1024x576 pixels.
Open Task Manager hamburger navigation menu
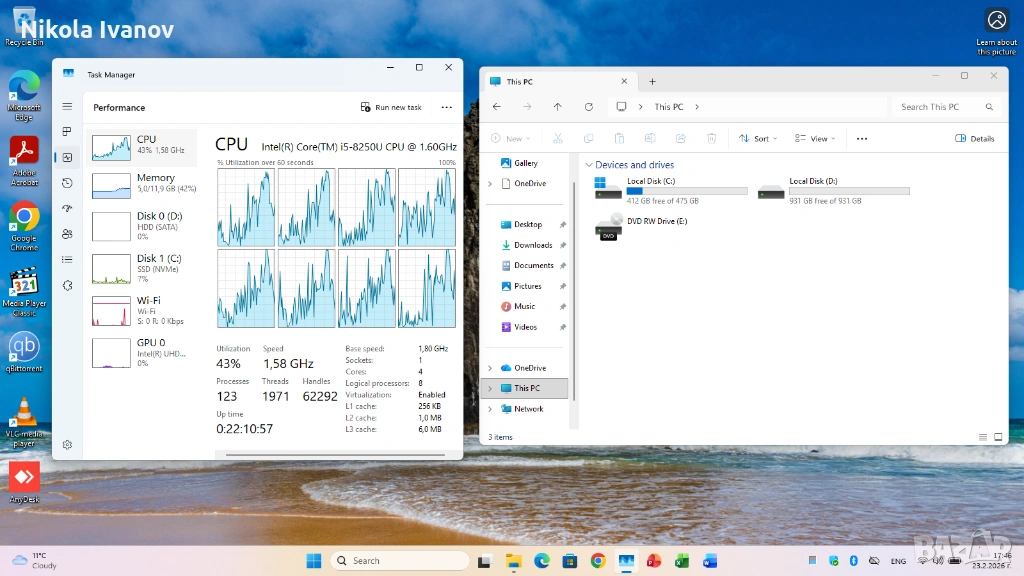pyautogui.click(x=67, y=106)
